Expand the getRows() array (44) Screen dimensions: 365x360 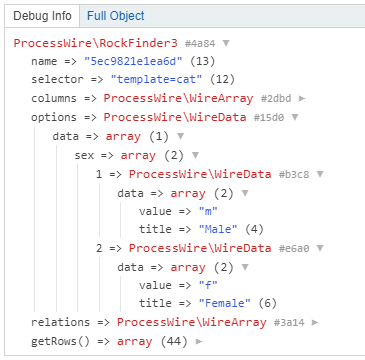tap(199, 341)
